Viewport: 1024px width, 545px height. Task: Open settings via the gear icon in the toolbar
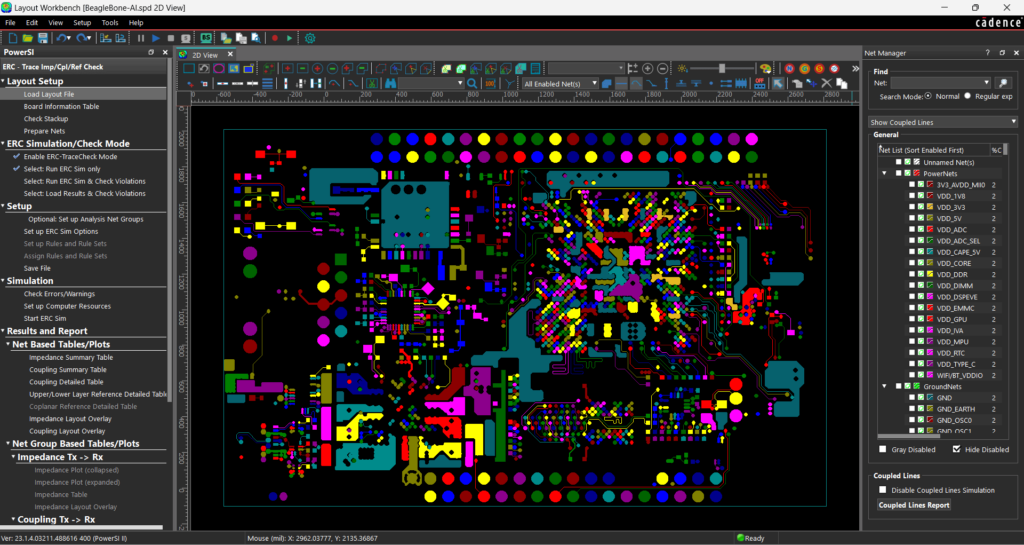coord(310,39)
